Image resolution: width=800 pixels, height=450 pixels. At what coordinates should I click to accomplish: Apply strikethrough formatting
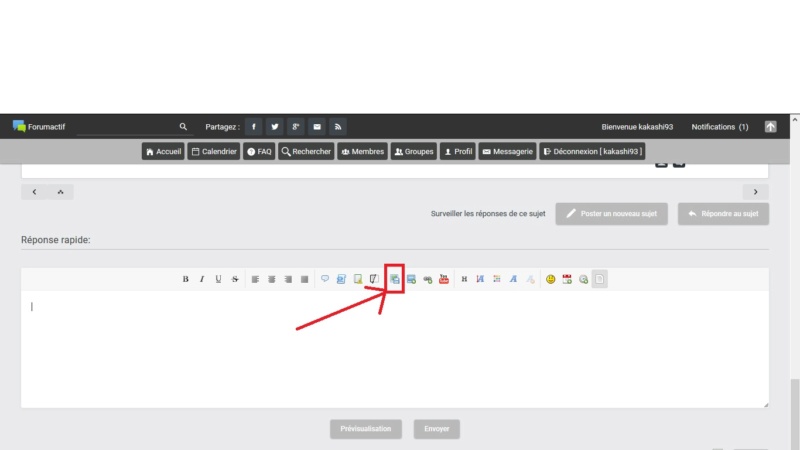(235, 279)
